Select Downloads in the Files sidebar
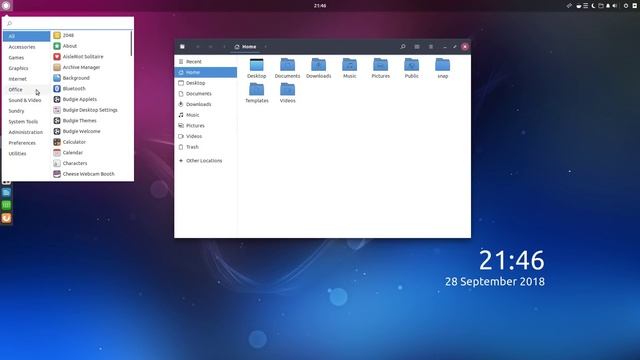The height and width of the screenshot is (360, 640). (x=206, y=104)
